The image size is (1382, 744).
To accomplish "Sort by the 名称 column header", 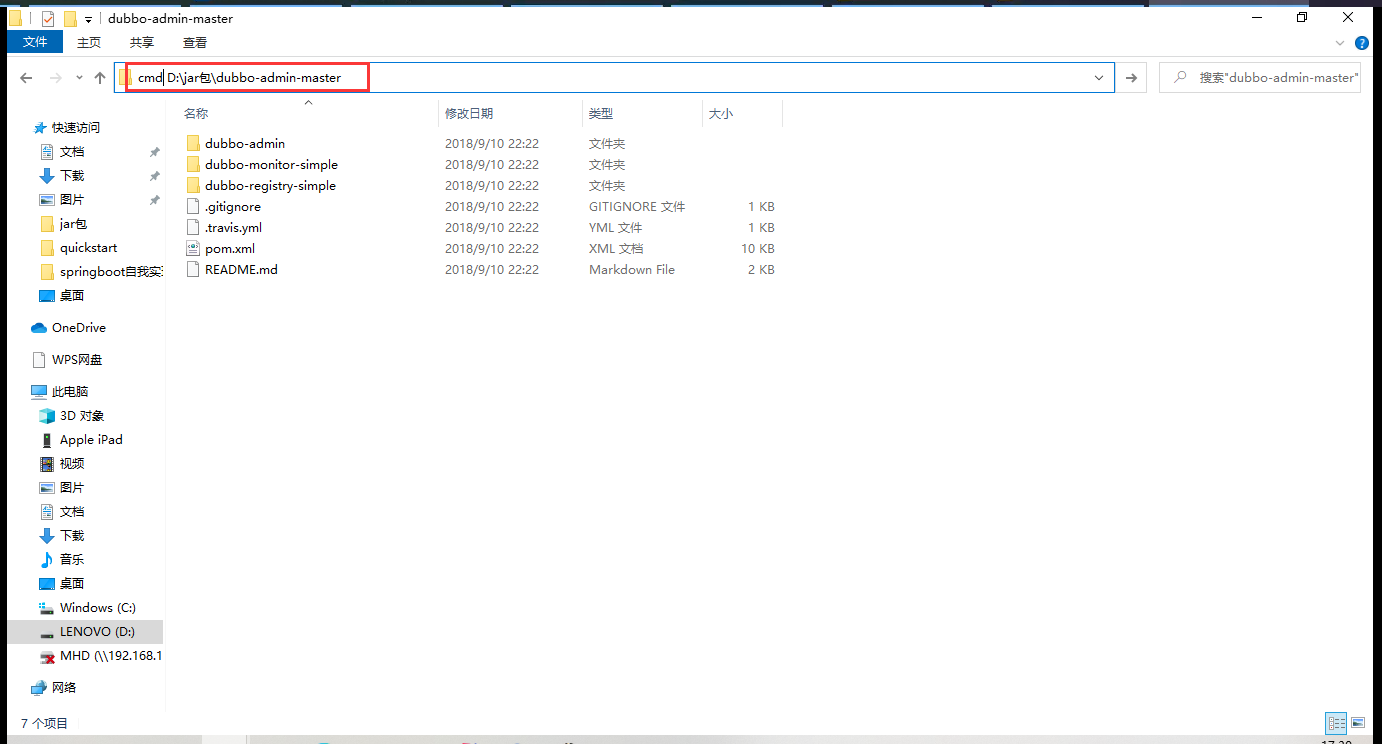I will 307,114.
